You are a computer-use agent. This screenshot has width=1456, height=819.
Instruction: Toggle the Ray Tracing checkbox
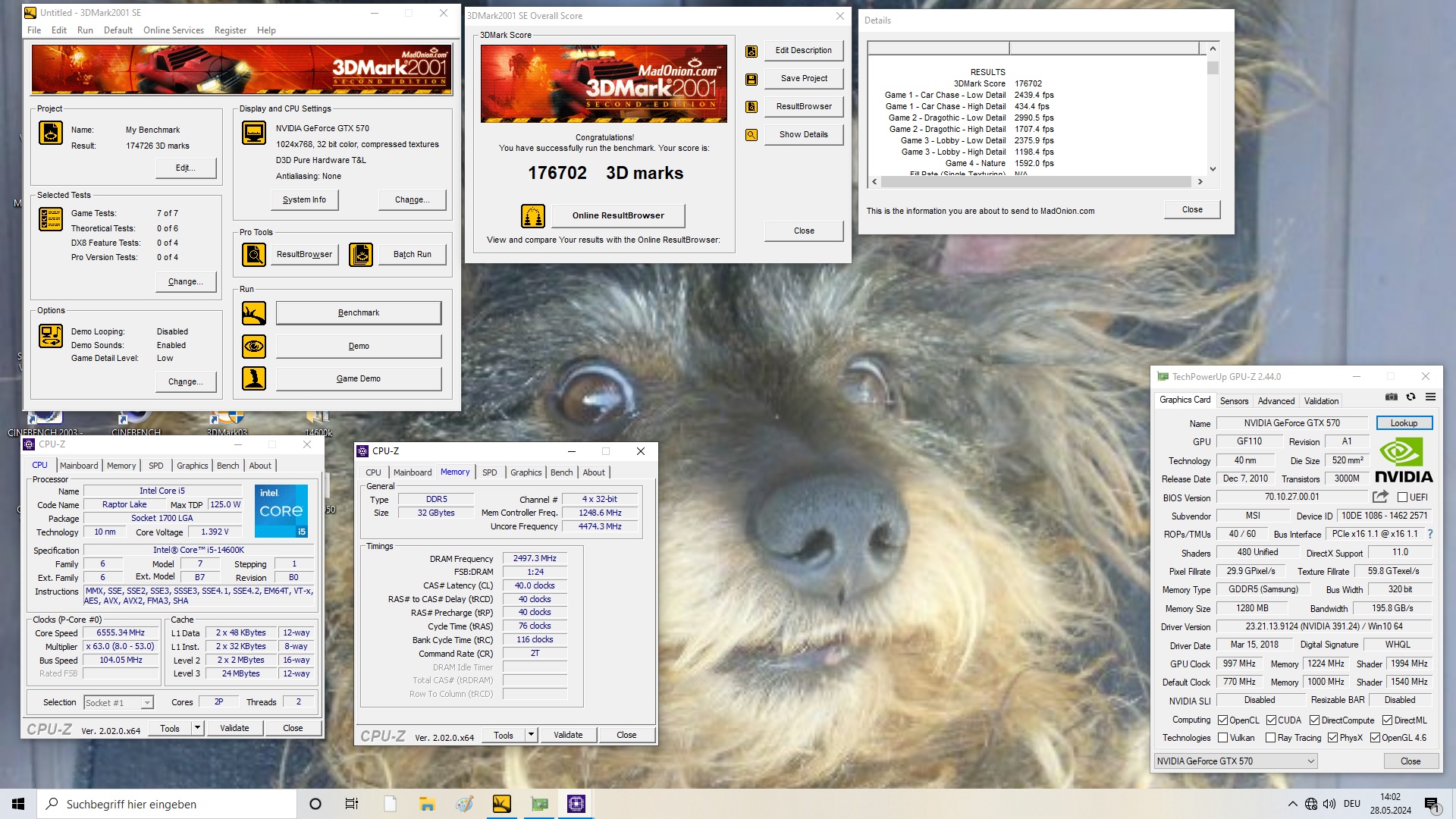tap(1271, 738)
